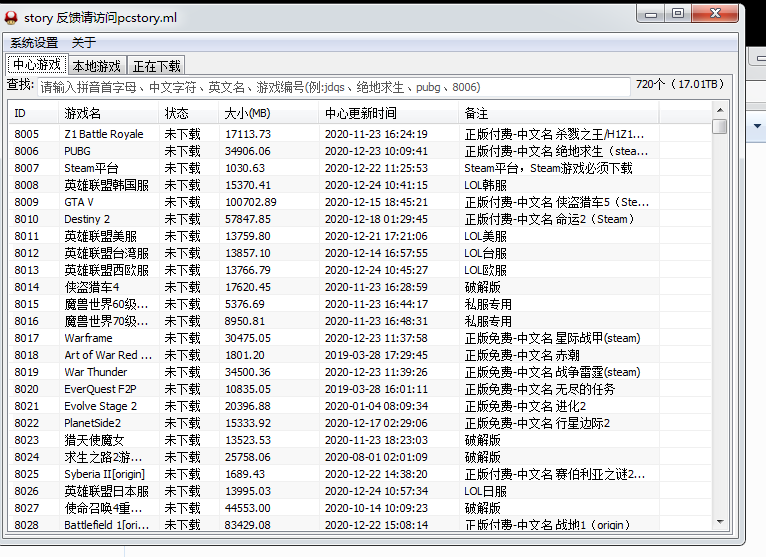Select the Warframe row
The width and height of the screenshot is (766, 557).
pyautogui.click(x=360, y=338)
